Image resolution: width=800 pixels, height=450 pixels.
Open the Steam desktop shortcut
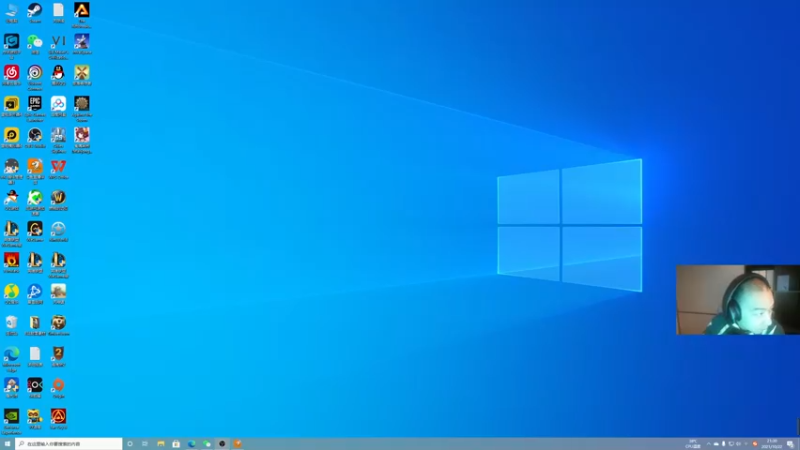click(x=35, y=12)
